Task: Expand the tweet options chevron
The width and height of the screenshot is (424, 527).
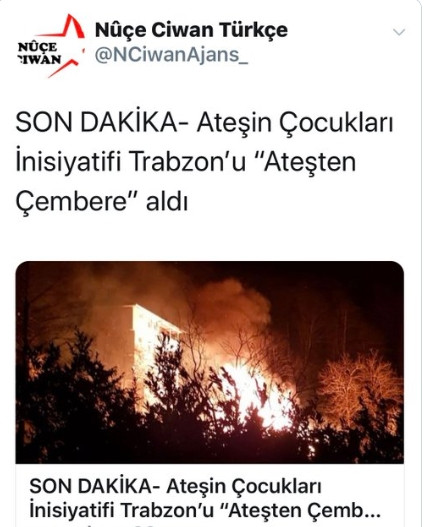Action: pyautogui.click(x=399, y=32)
